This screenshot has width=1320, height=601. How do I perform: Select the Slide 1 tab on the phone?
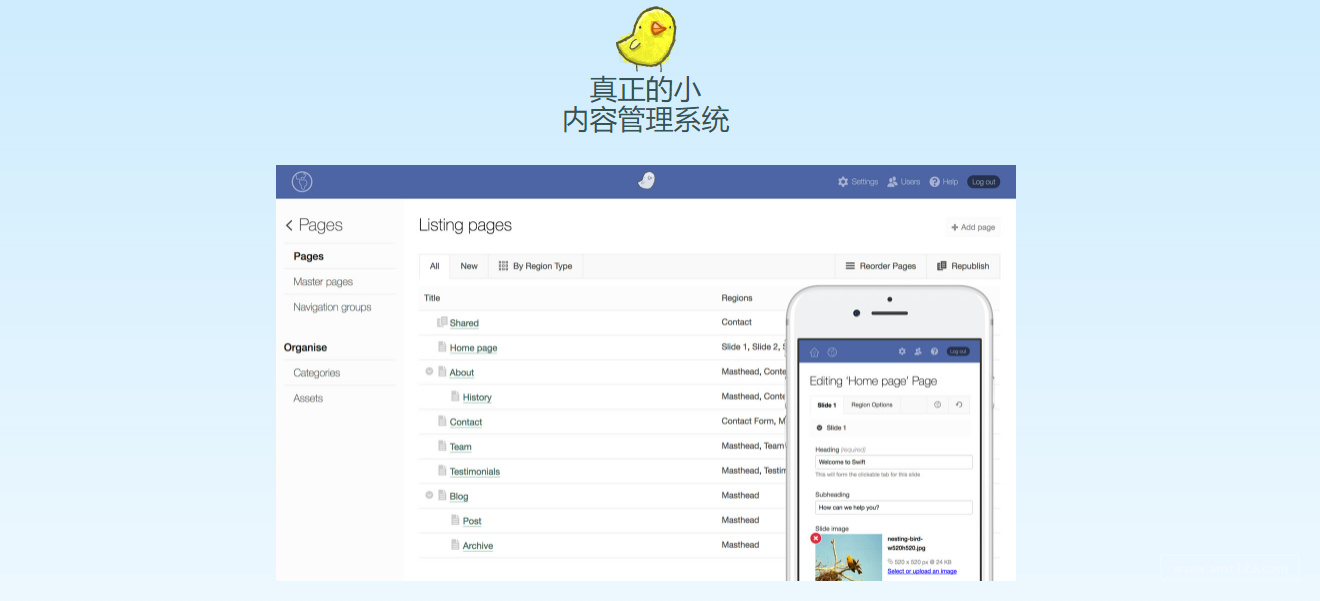[827, 405]
